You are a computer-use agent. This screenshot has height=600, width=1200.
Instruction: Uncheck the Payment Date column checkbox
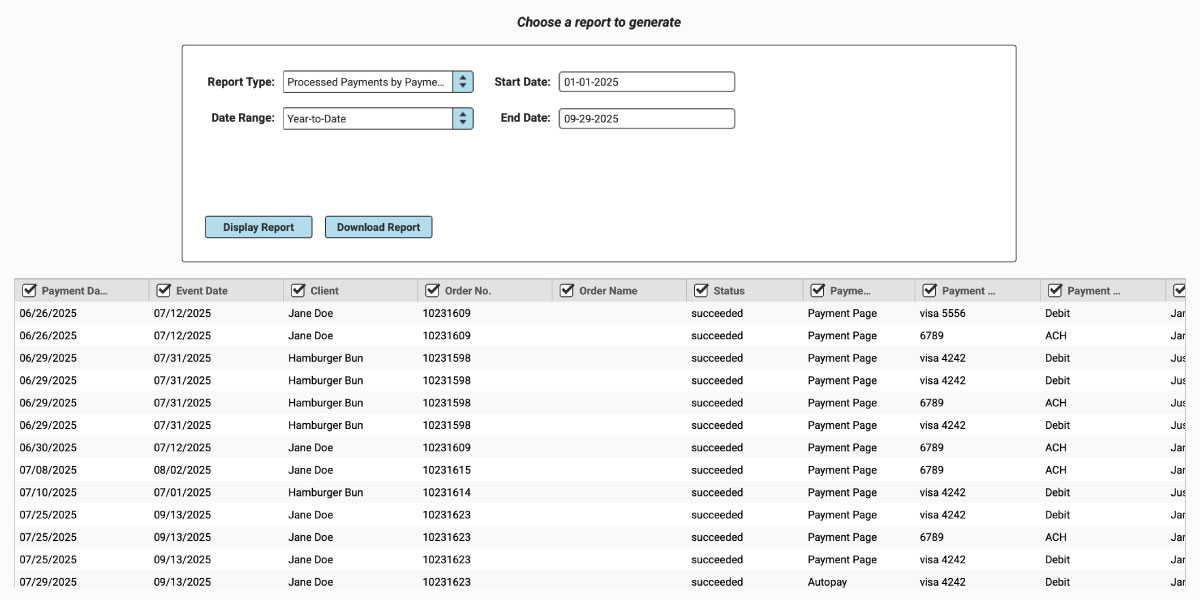tap(30, 291)
